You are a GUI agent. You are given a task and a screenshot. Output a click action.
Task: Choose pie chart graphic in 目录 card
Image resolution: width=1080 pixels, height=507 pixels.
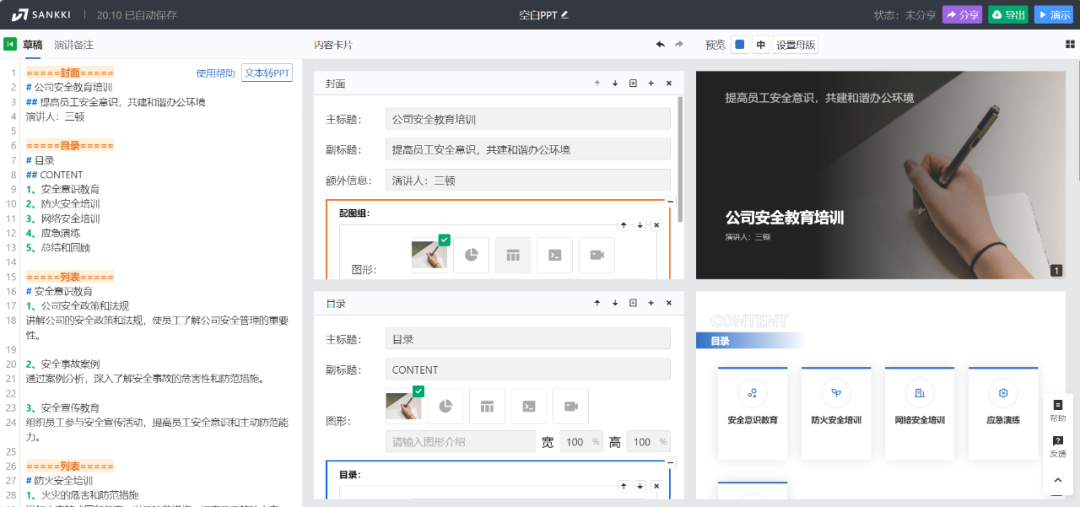[445, 406]
